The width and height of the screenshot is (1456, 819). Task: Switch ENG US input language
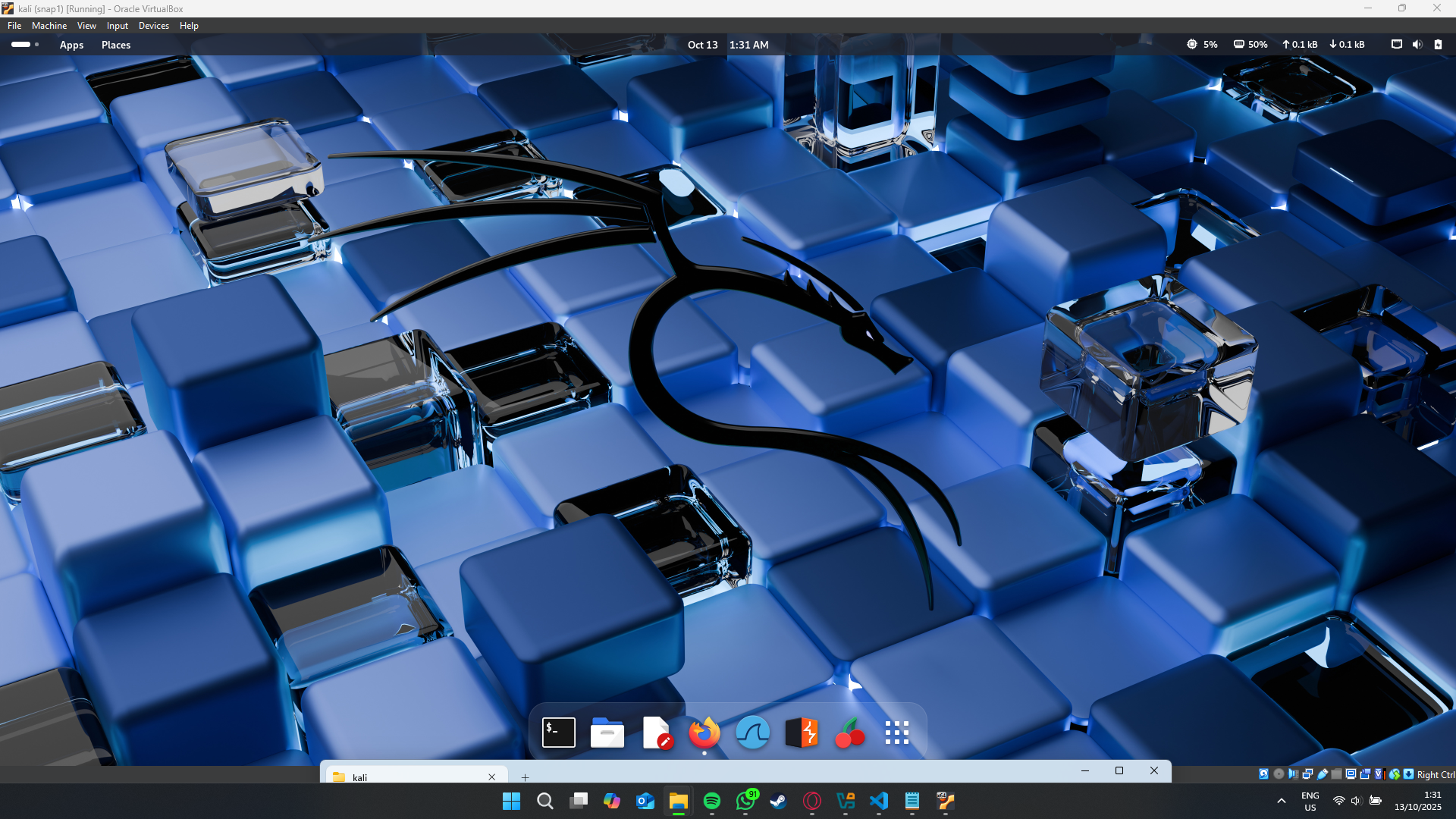(1310, 801)
